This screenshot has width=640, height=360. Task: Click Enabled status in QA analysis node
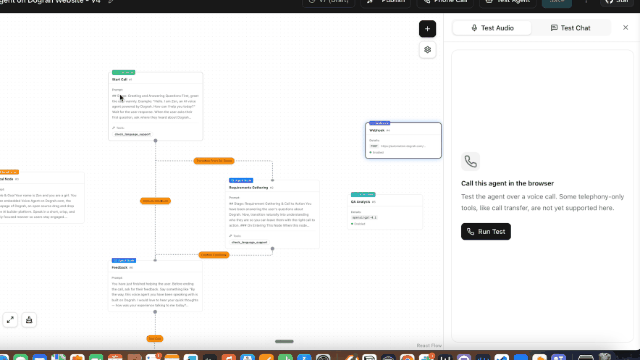tap(358, 224)
